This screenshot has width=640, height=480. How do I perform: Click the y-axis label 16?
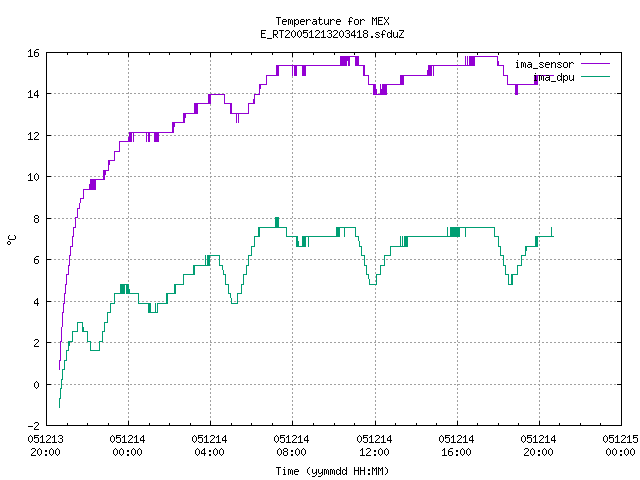click(33, 53)
